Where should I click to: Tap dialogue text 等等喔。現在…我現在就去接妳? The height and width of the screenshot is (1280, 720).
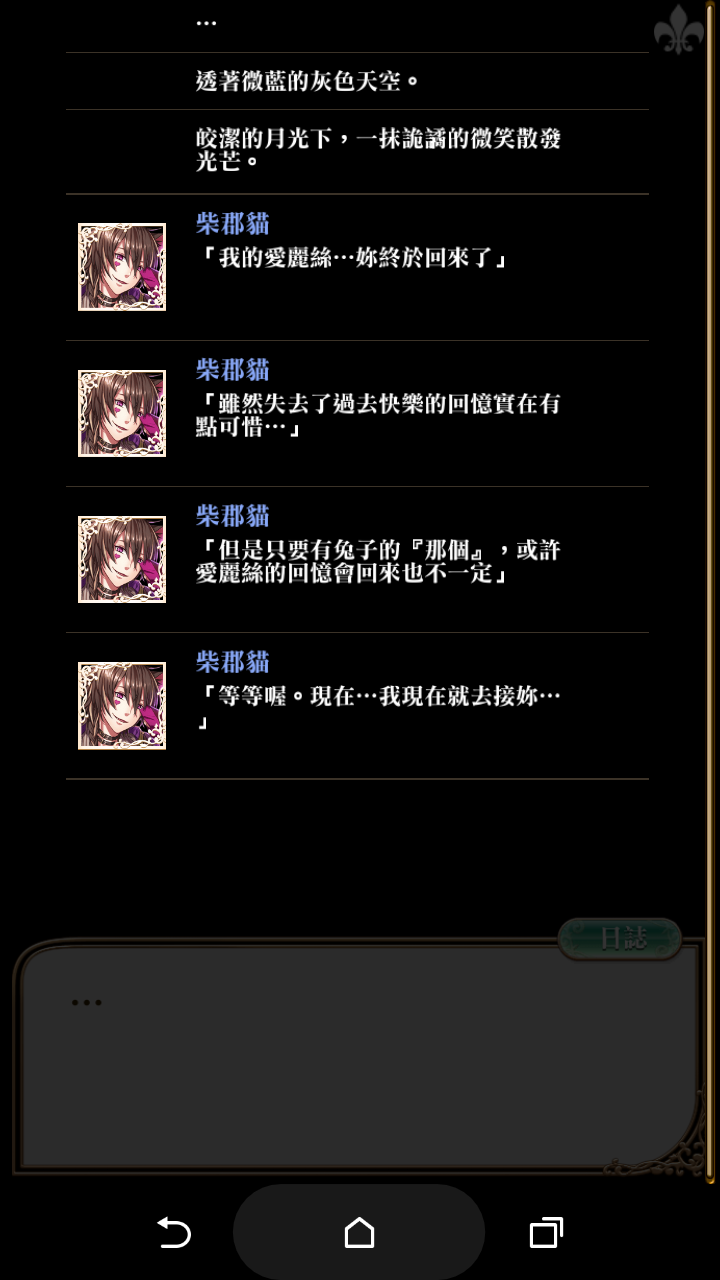pos(379,708)
